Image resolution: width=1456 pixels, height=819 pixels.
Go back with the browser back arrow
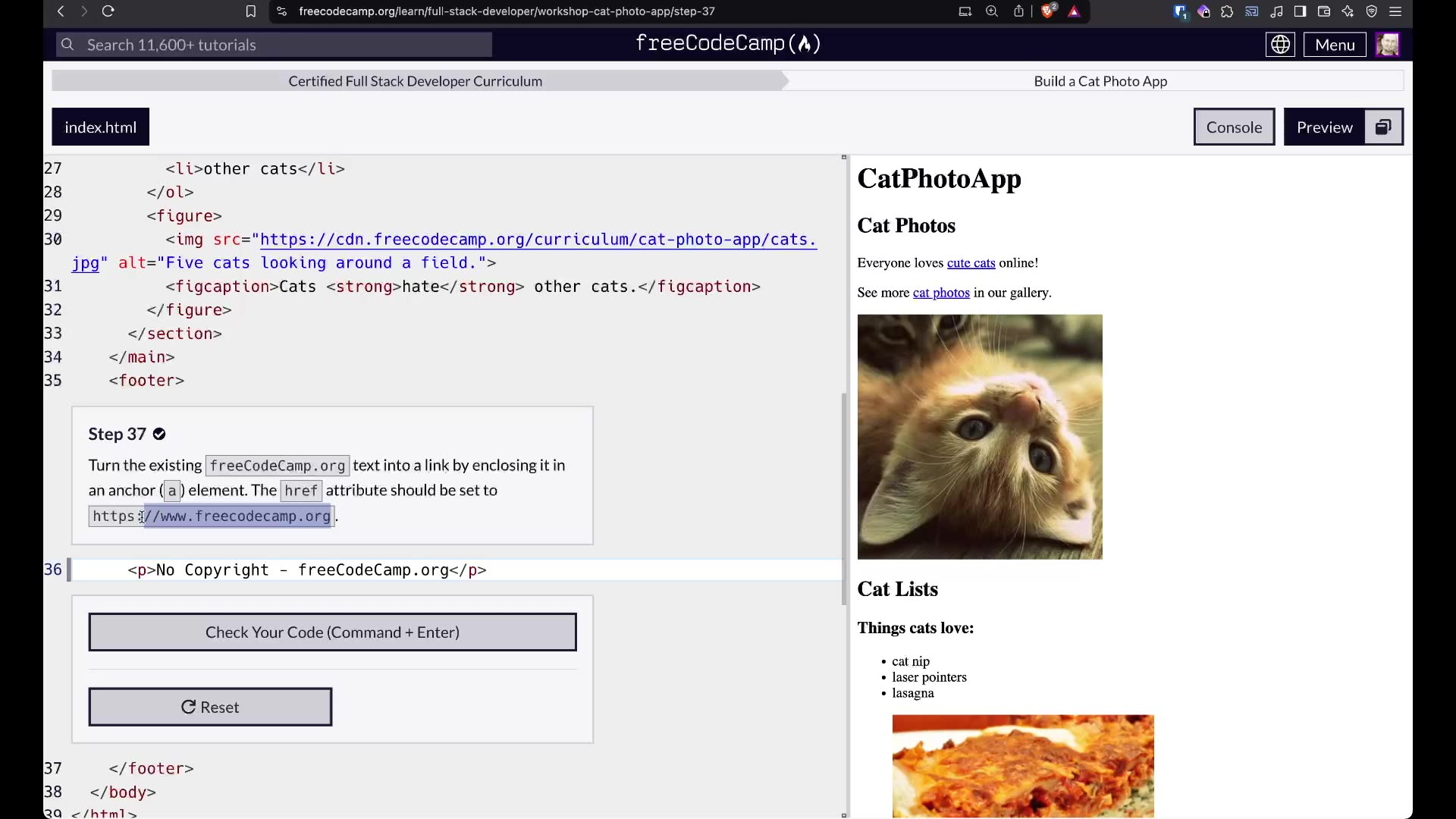pos(61,11)
